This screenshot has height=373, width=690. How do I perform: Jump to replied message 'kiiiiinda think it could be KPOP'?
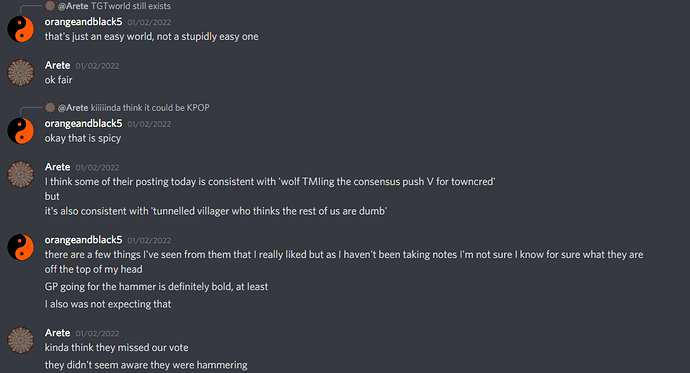[x=150, y=108]
